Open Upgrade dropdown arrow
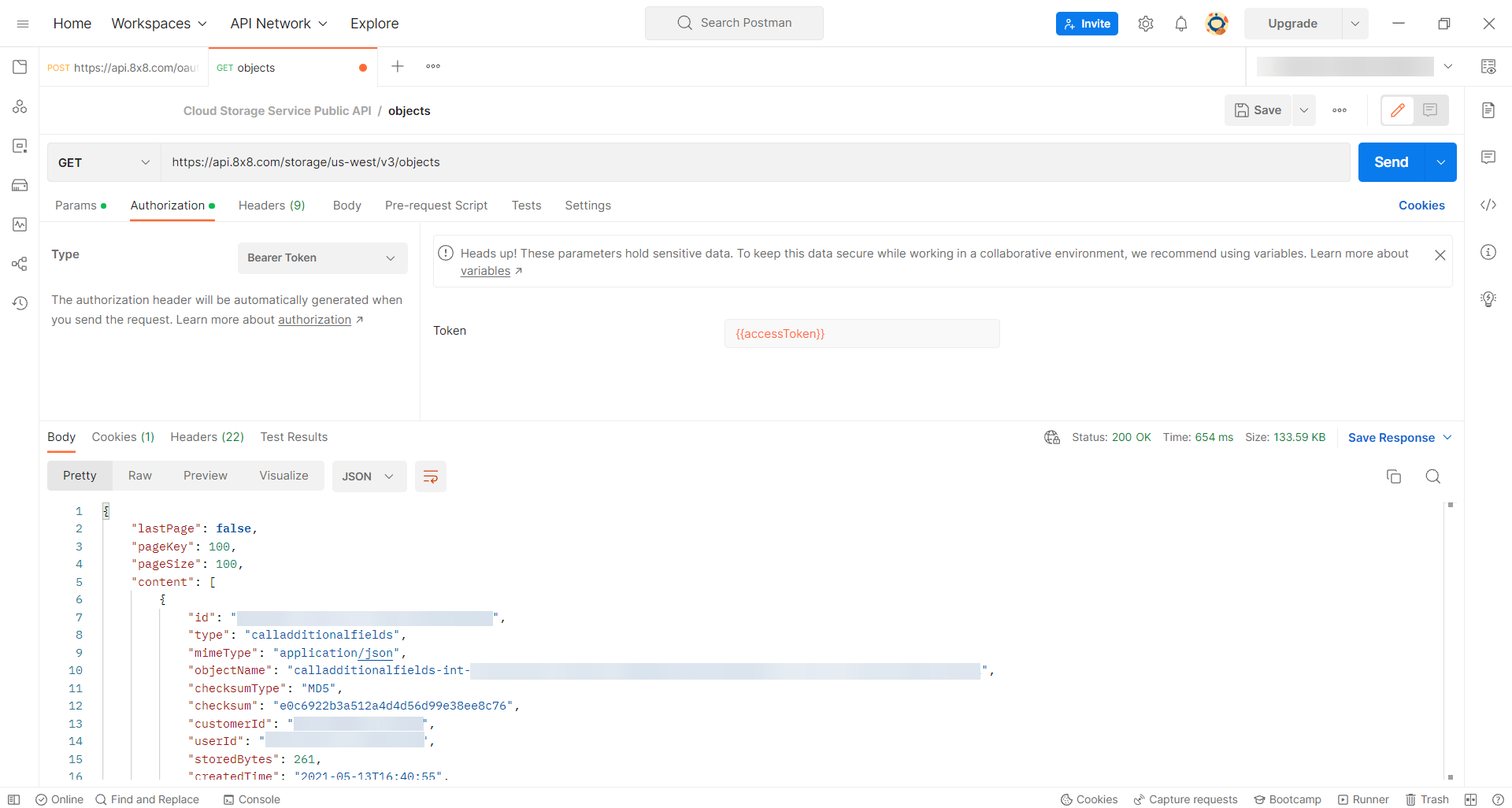 click(1355, 24)
